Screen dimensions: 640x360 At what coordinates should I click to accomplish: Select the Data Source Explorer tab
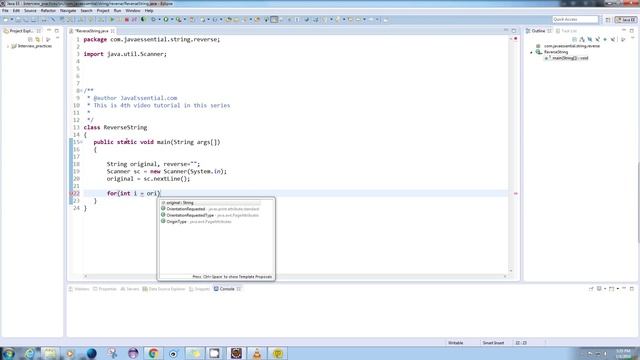point(164,289)
